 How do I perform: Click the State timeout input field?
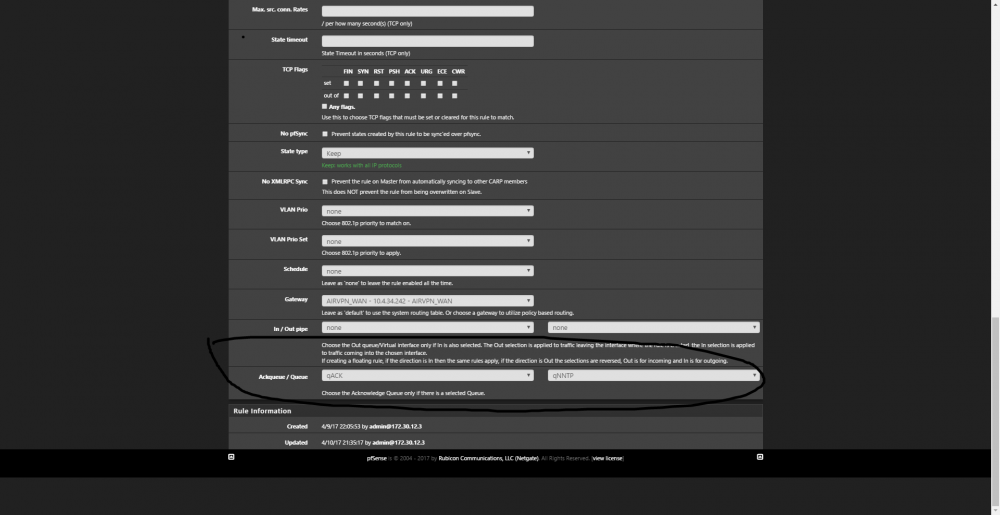(x=427, y=41)
